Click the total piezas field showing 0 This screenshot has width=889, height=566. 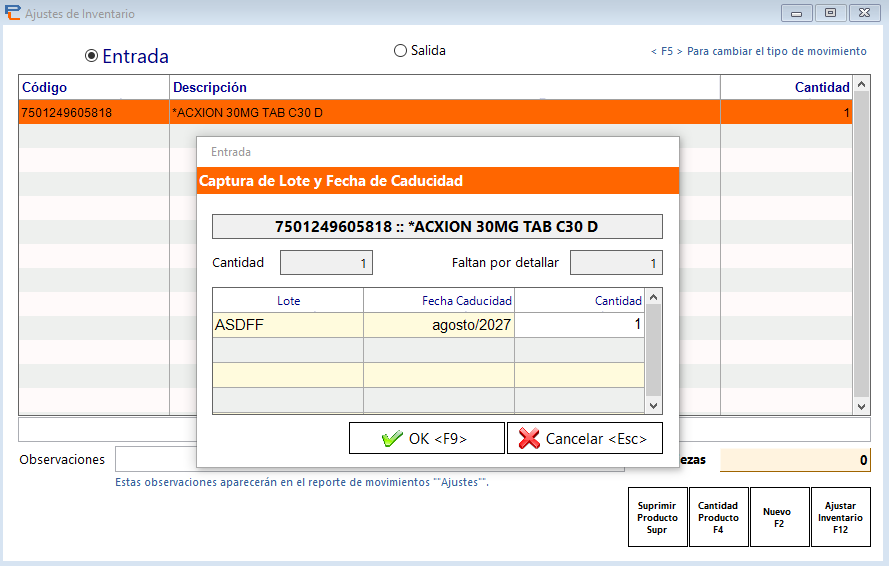795,460
